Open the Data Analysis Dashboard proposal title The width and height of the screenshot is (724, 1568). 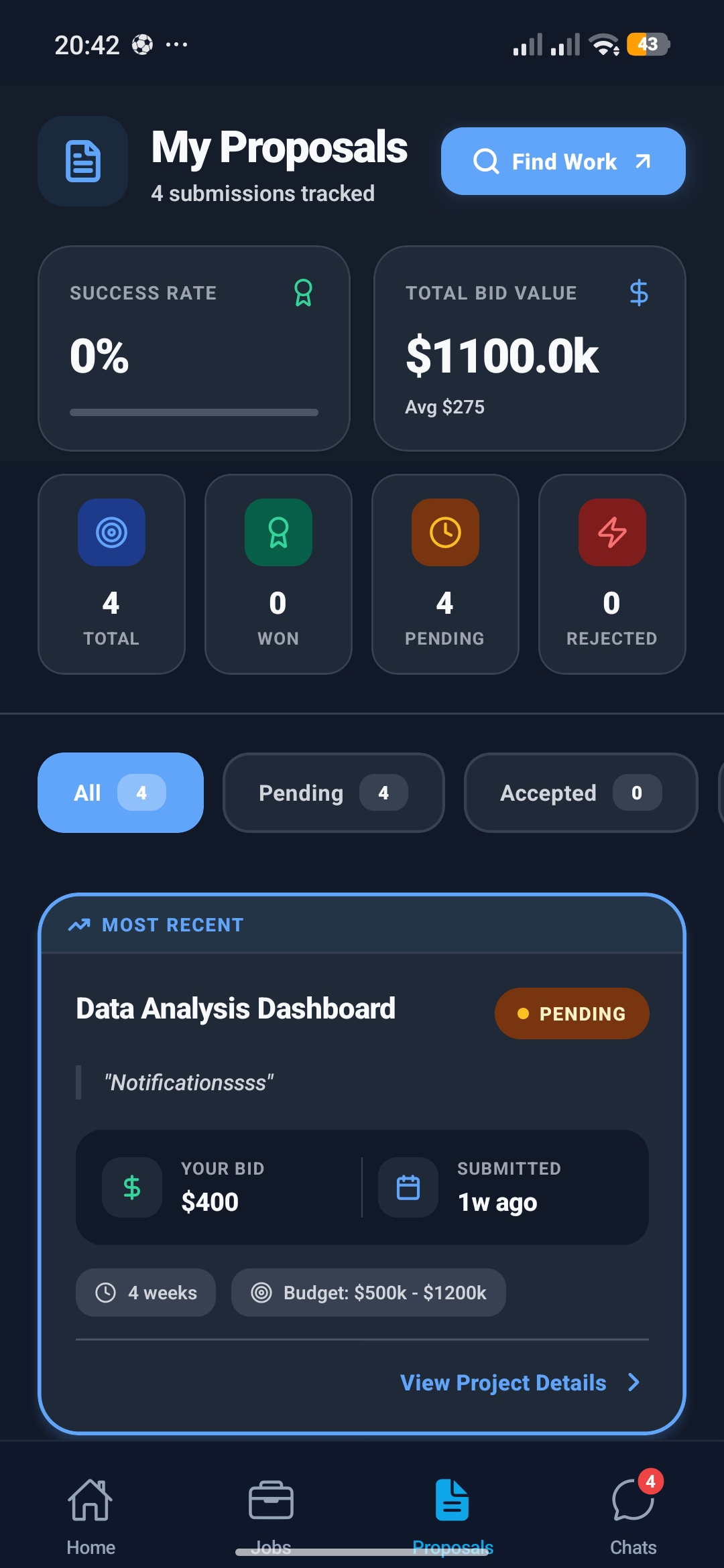[235, 1008]
